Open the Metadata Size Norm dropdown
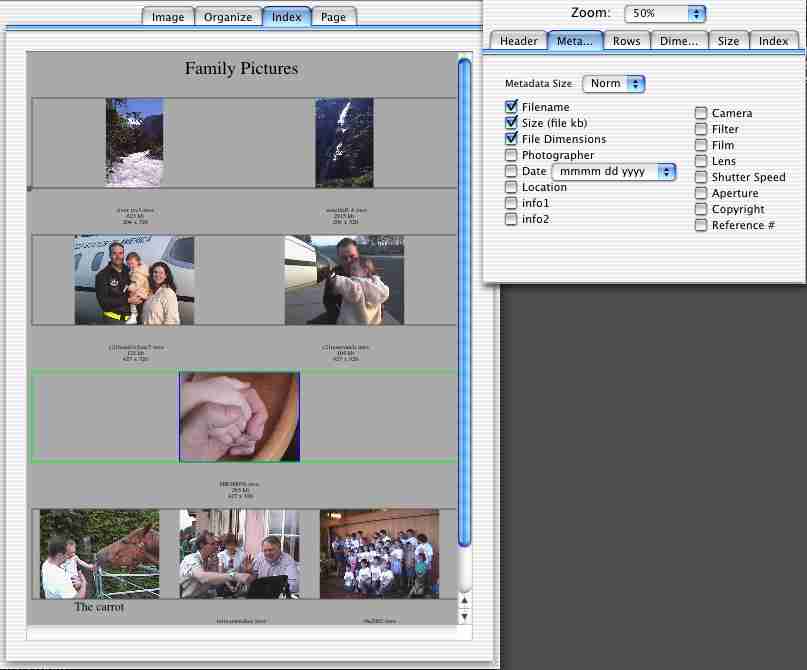Image resolution: width=807 pixels, height=670 pixels. pyautogui.click(x=614, y=84)
